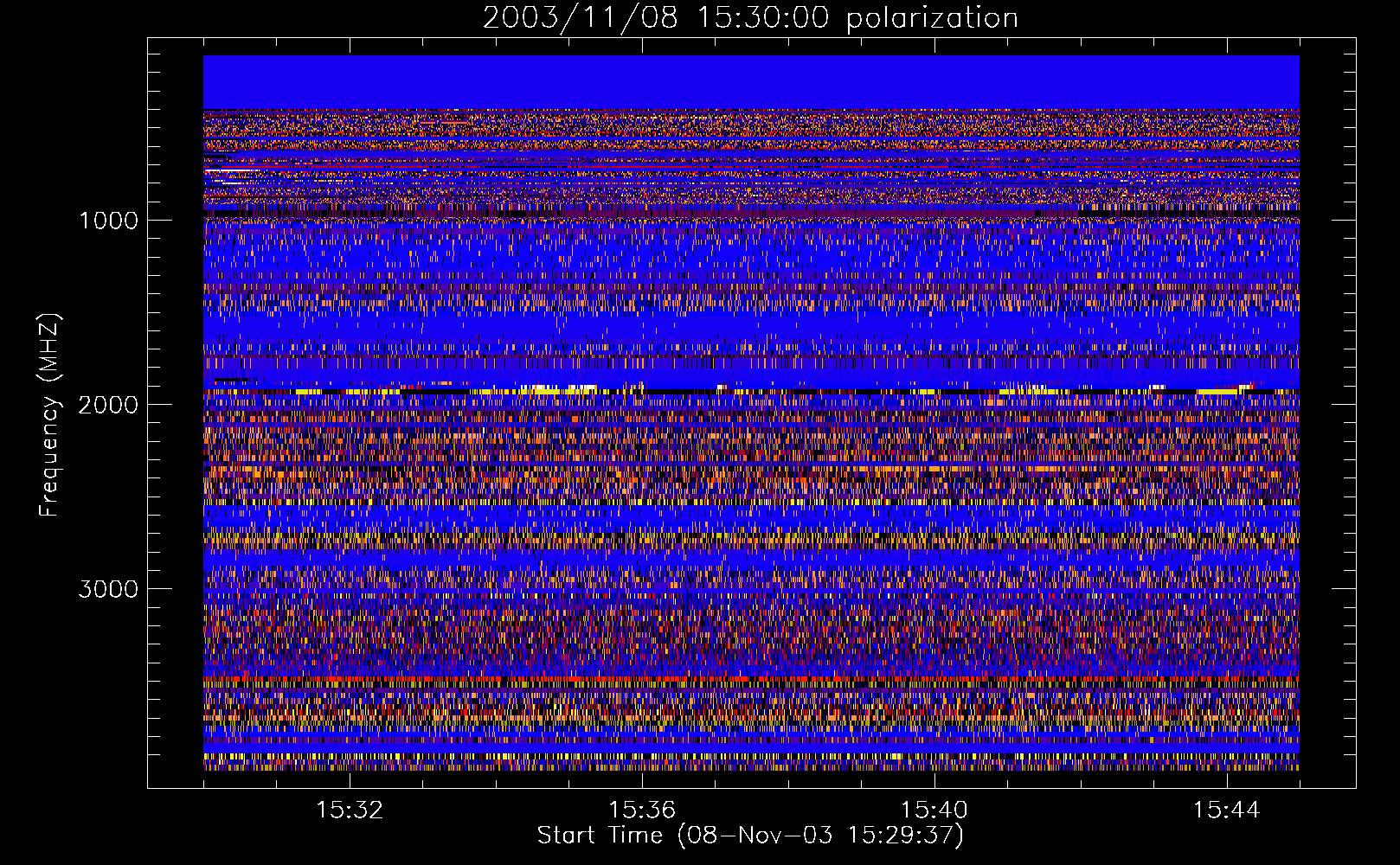Viewport: 1400px width, 865px height.
Task: Click the 1000 frequency tick label
Action: (x=108, y=221)
